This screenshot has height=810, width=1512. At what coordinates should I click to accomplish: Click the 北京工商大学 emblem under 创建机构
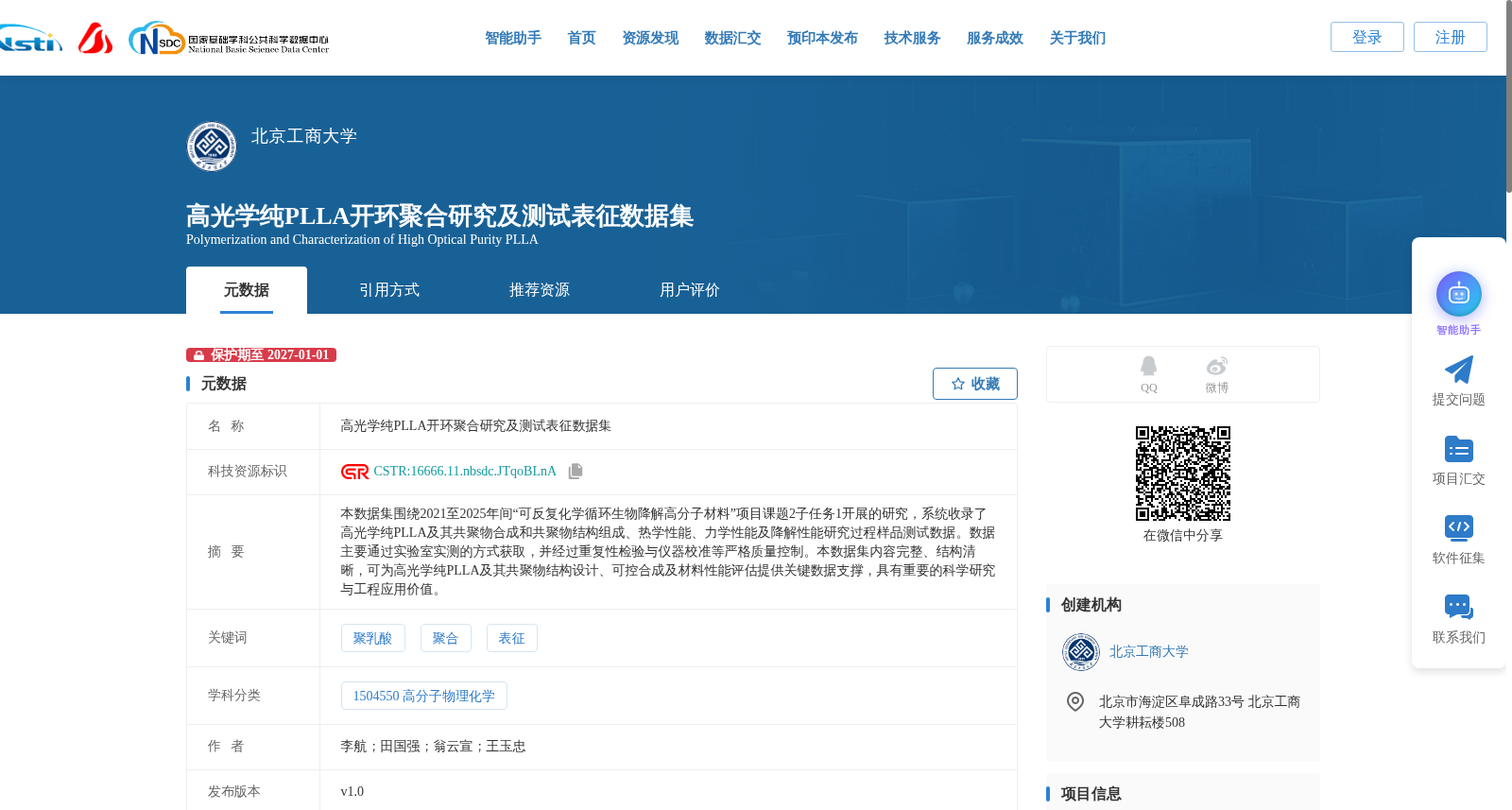click(1080, 651)
